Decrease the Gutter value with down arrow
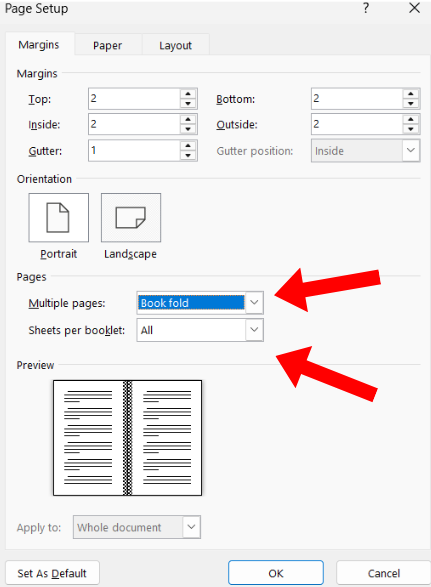 click(x=188, y=155)
